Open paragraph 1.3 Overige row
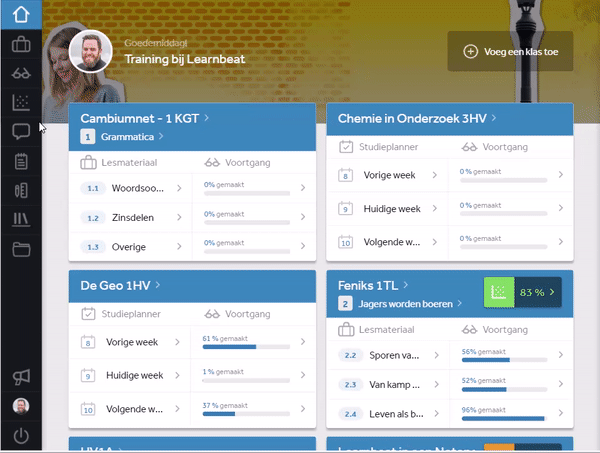Viewport: 600px width, 453px height. (x=130, y=247)
